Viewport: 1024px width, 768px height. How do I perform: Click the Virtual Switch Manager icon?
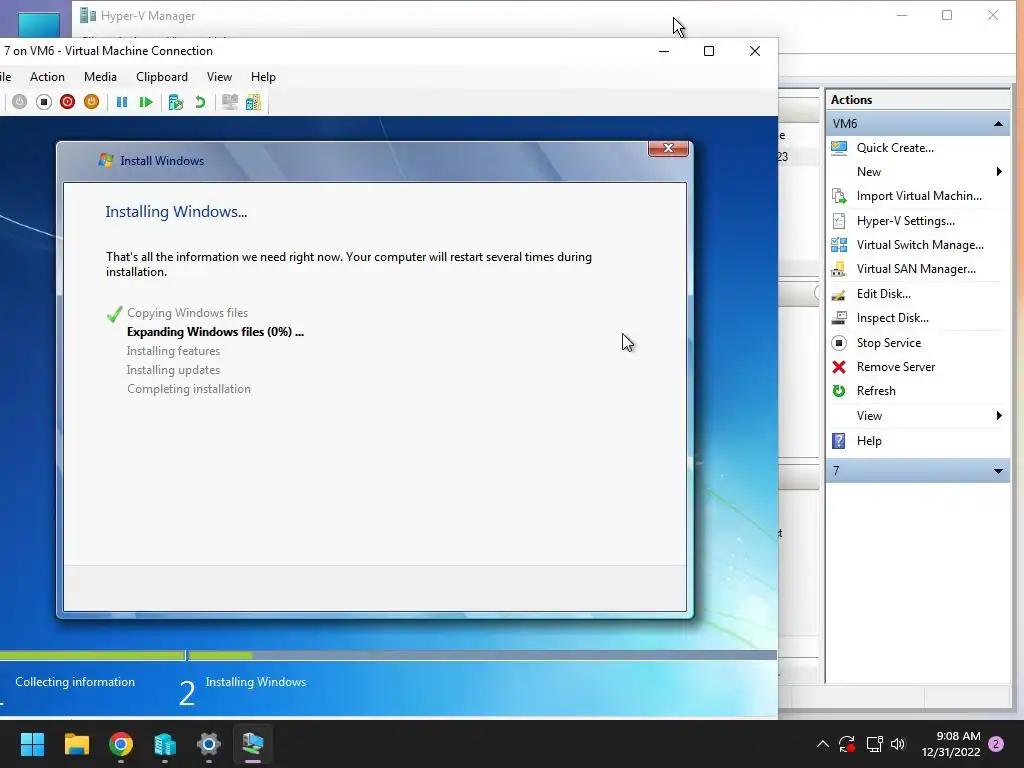click(x=839, y=245)
